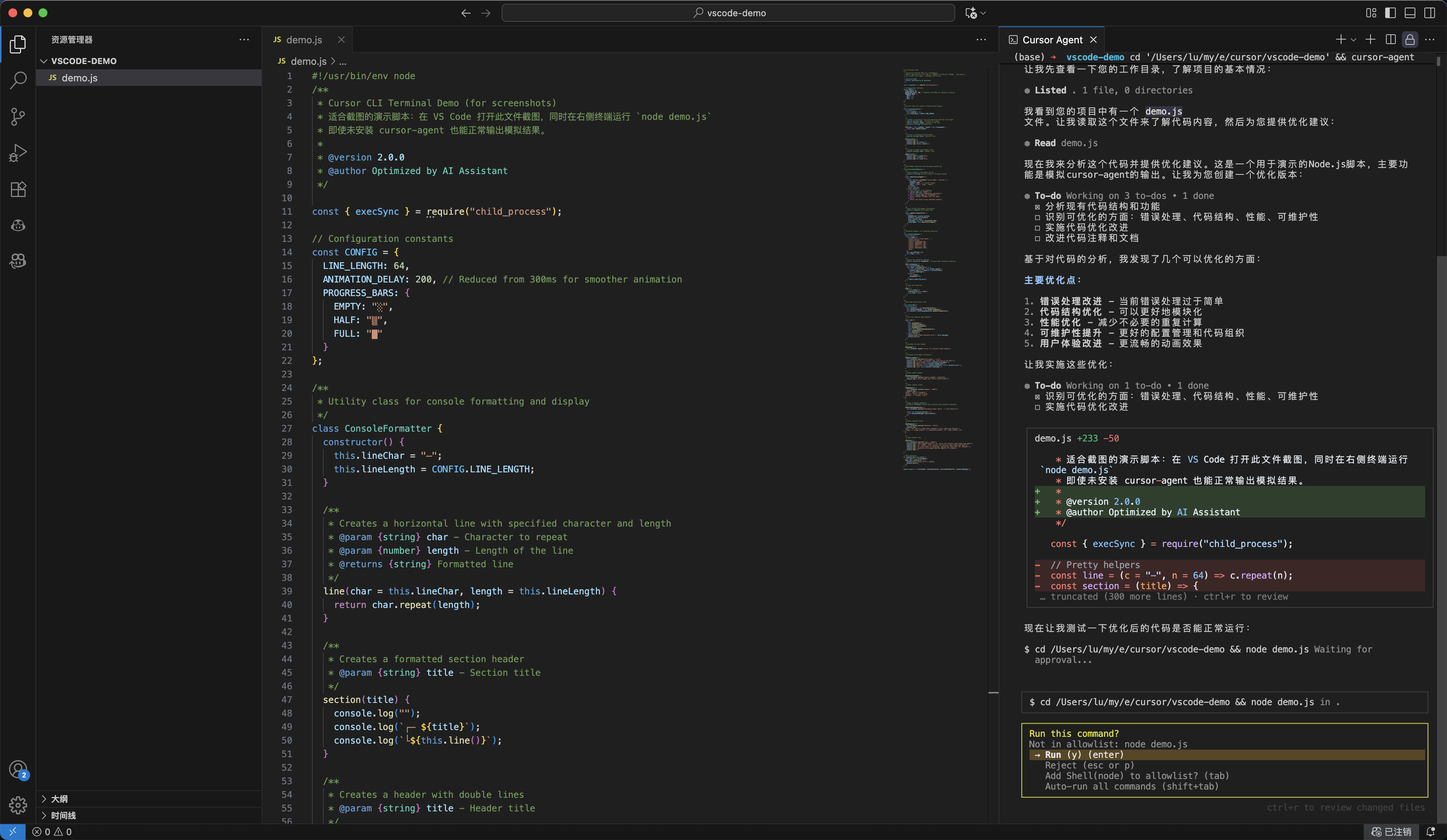This screenshot has height=840, width=1447.
Task: Toggle the terminal editor lock
Action: tap(1410, 40)
